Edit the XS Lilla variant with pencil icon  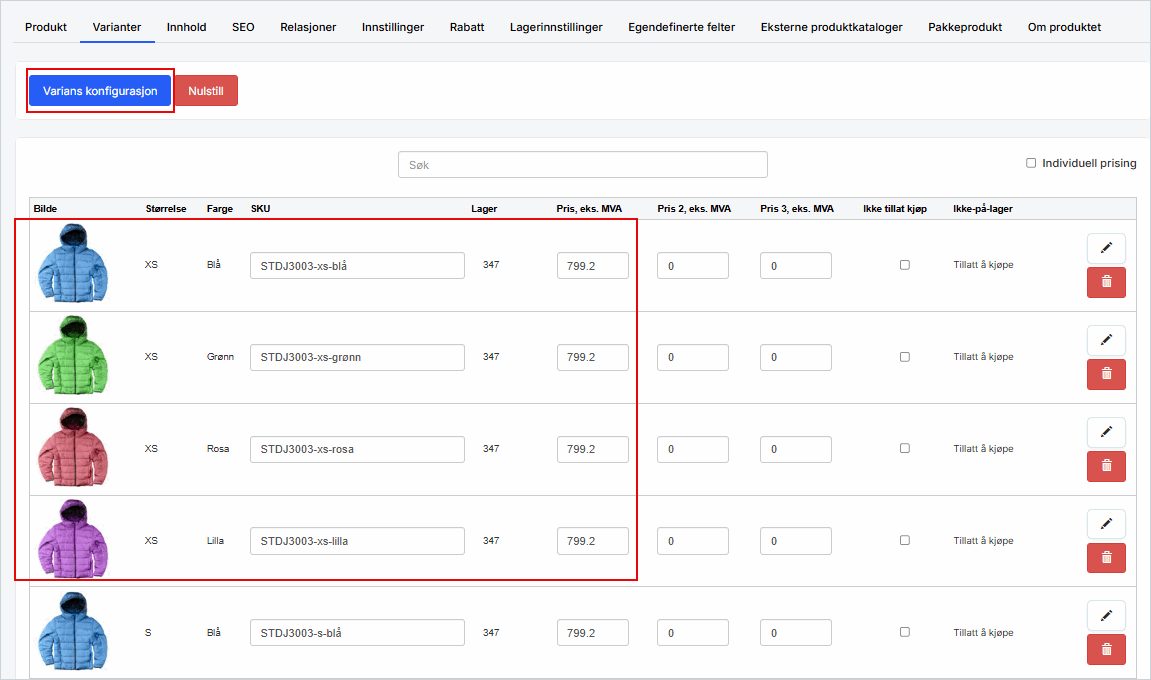[1106, 524]
